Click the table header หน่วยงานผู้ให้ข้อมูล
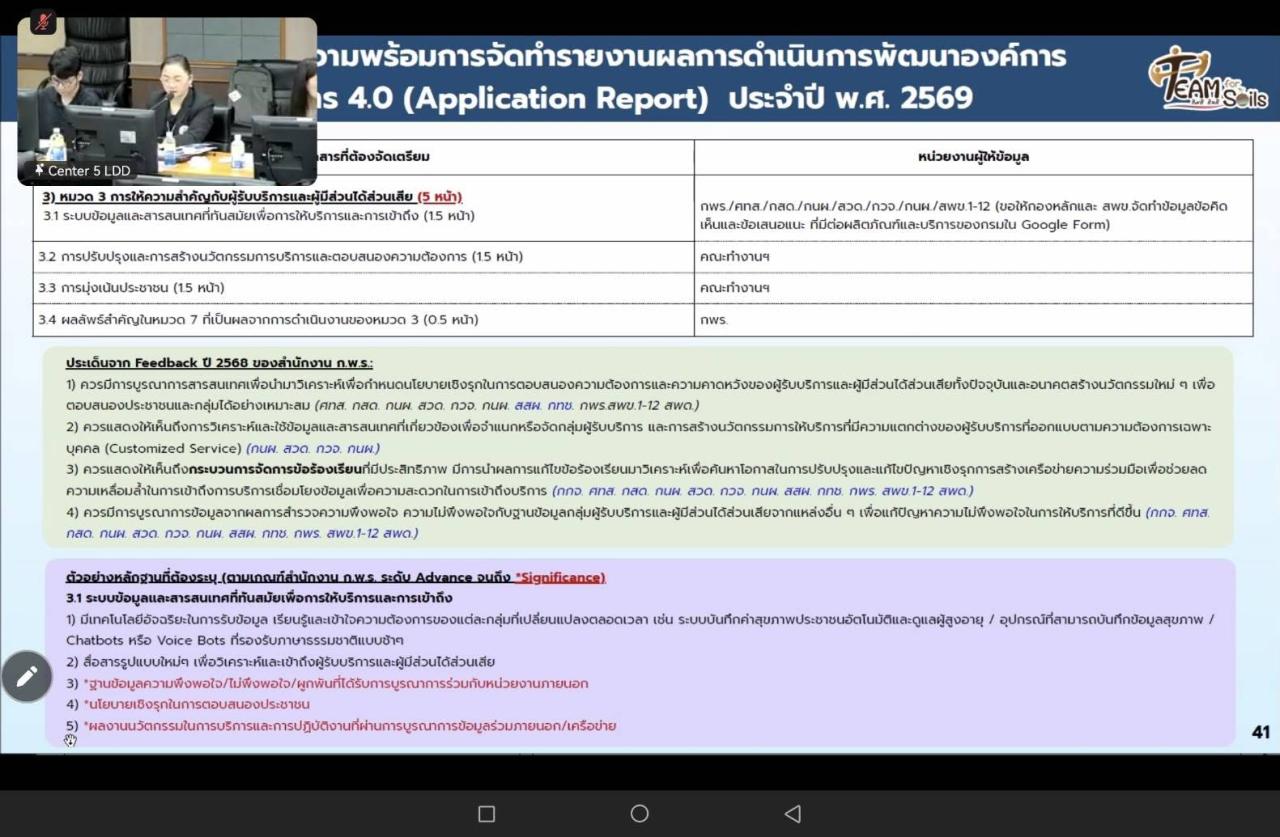The image size is (1280, 837). (973, 157)
